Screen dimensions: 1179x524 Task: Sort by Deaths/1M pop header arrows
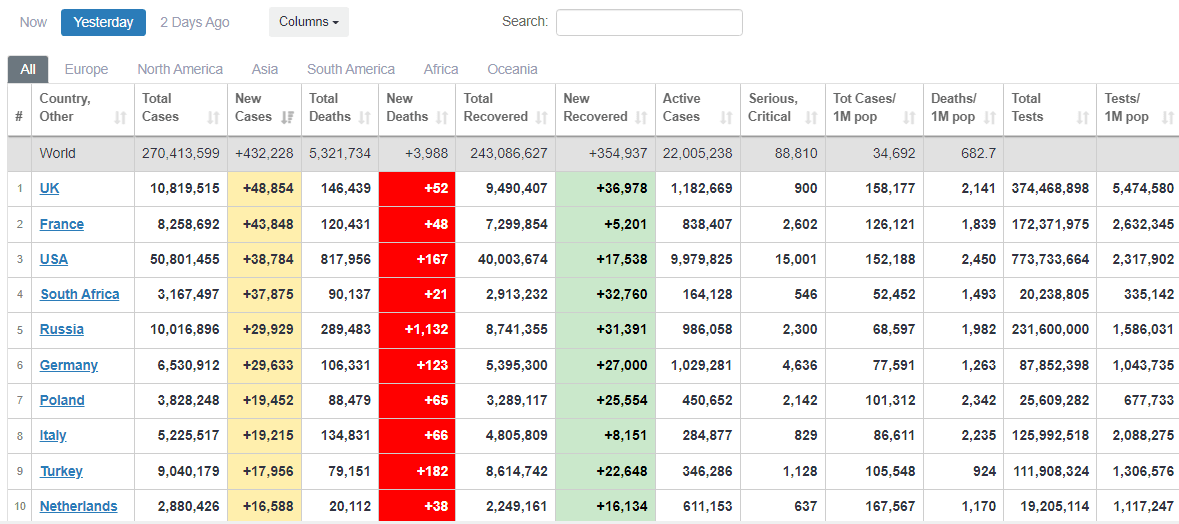pyautogui.click(x=989, y=117)
